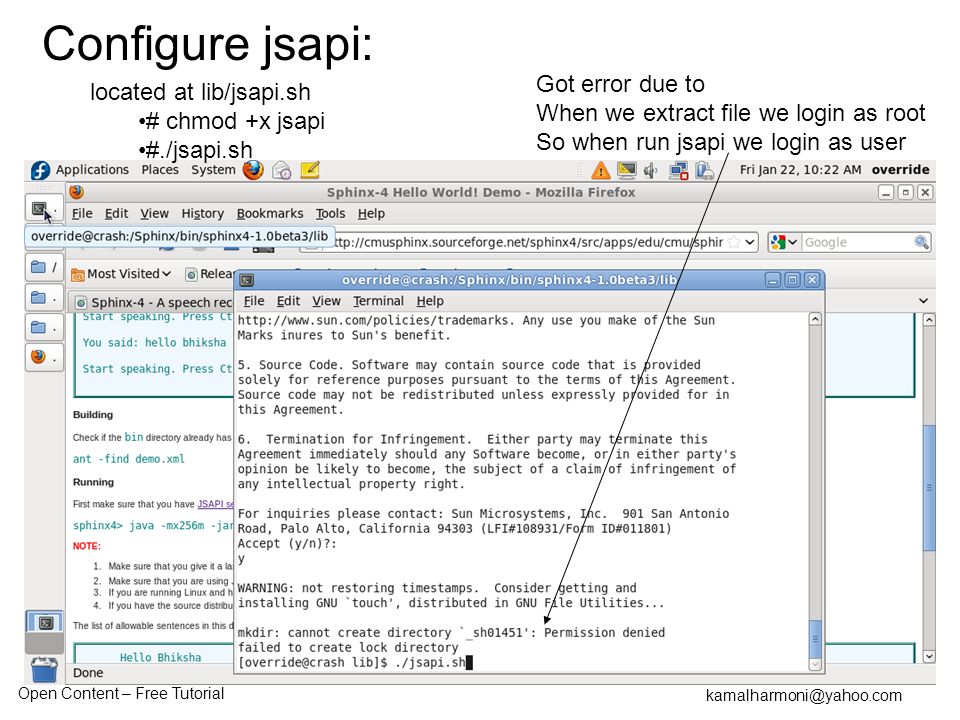Minimize the terminal window
Viewport: 960px width, 720px height.
click(773, 280)
